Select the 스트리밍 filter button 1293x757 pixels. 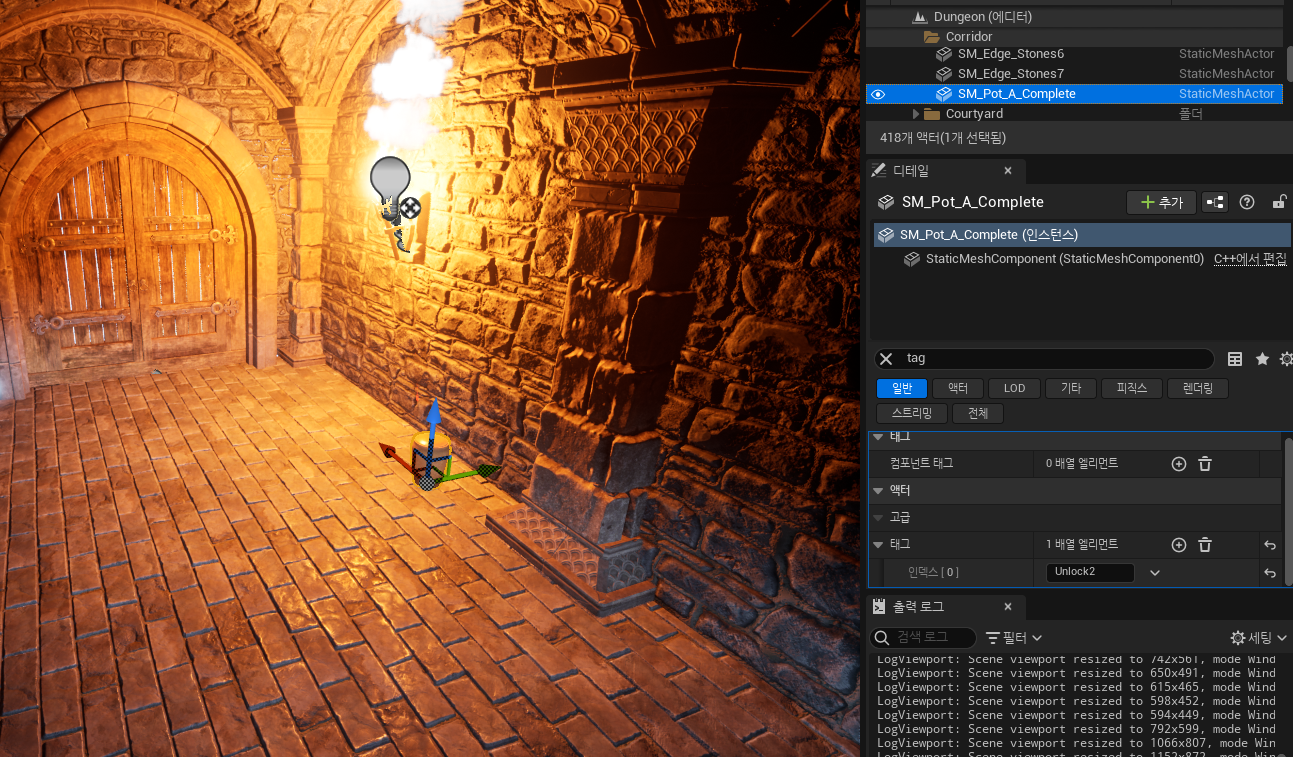coord(912,414)
